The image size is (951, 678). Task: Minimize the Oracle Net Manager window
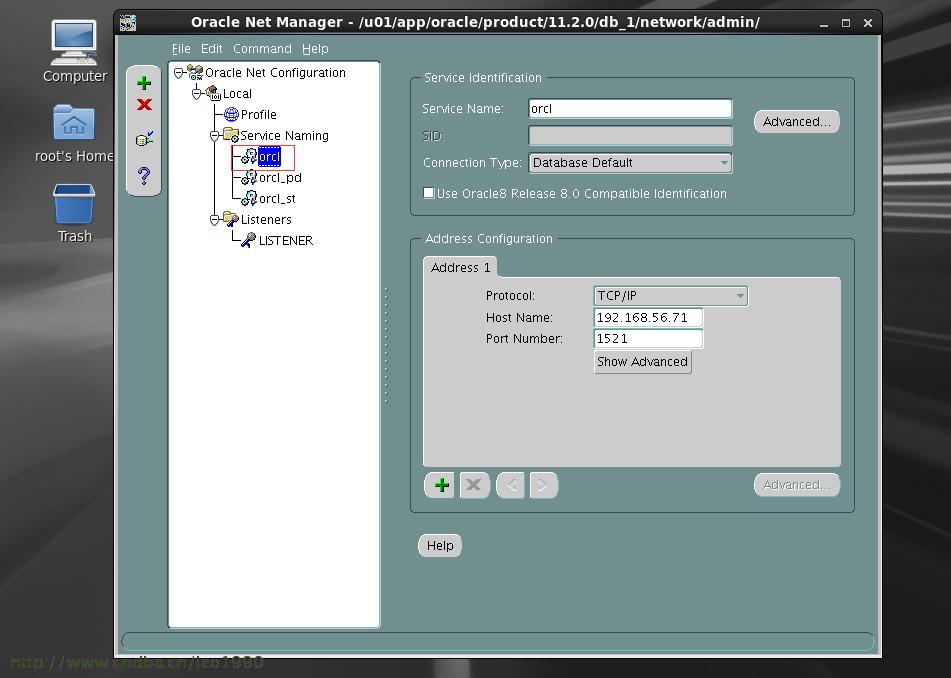[x=823, y=24]
